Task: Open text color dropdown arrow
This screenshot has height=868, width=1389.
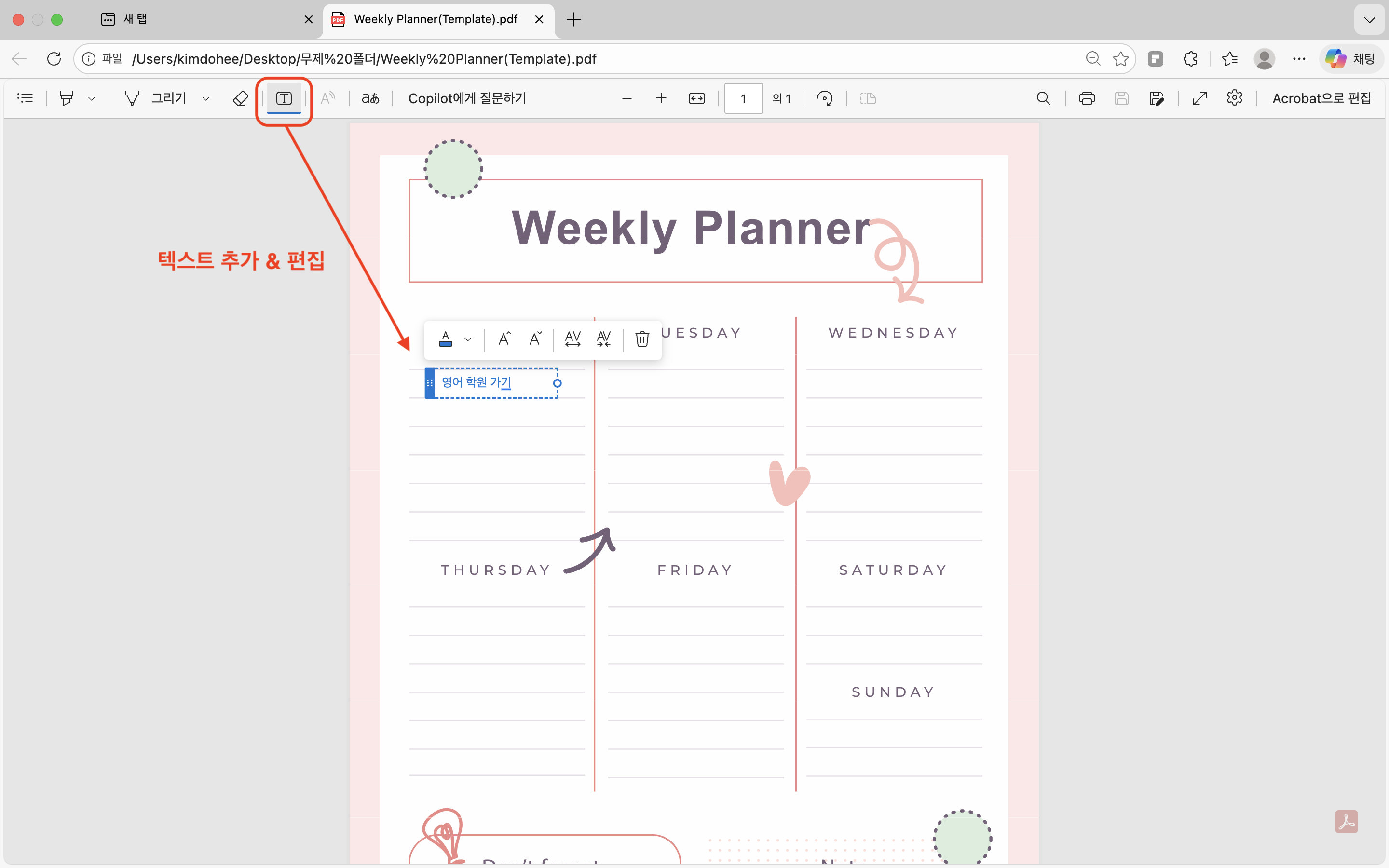Action: pyautogui.click(x=468, y=339)
